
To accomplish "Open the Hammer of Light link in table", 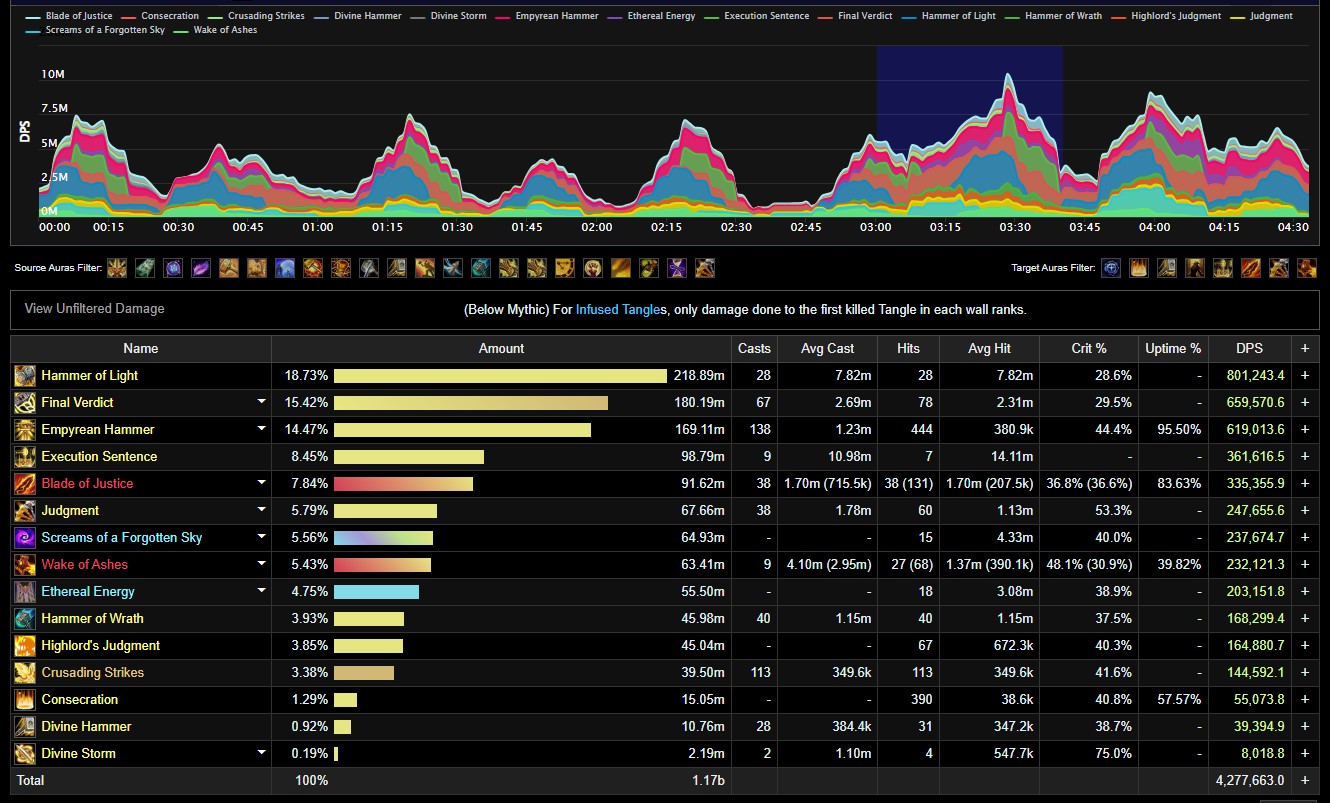I will (90, 376).
